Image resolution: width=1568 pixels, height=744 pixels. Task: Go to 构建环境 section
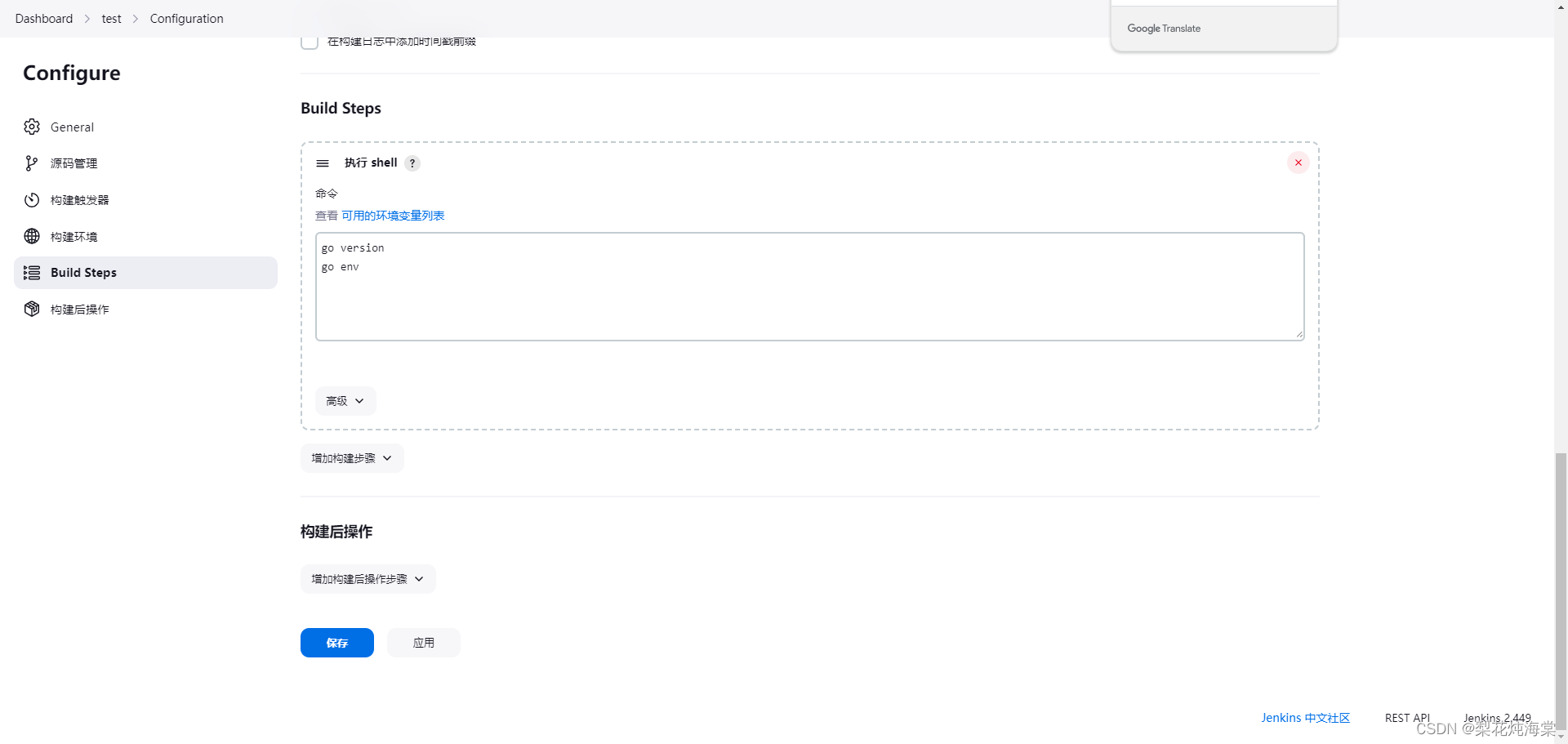[145, 236]
